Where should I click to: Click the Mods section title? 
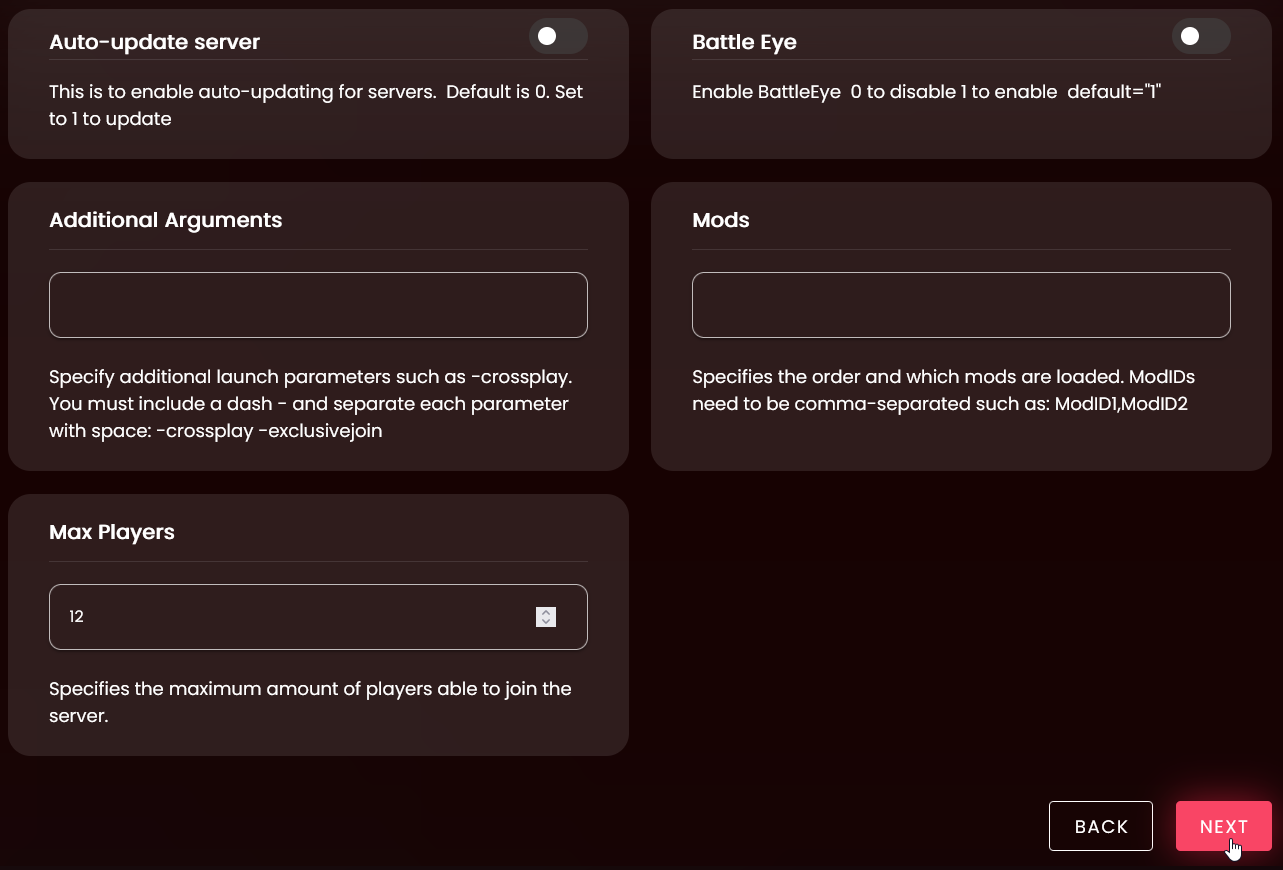[720, 220]
